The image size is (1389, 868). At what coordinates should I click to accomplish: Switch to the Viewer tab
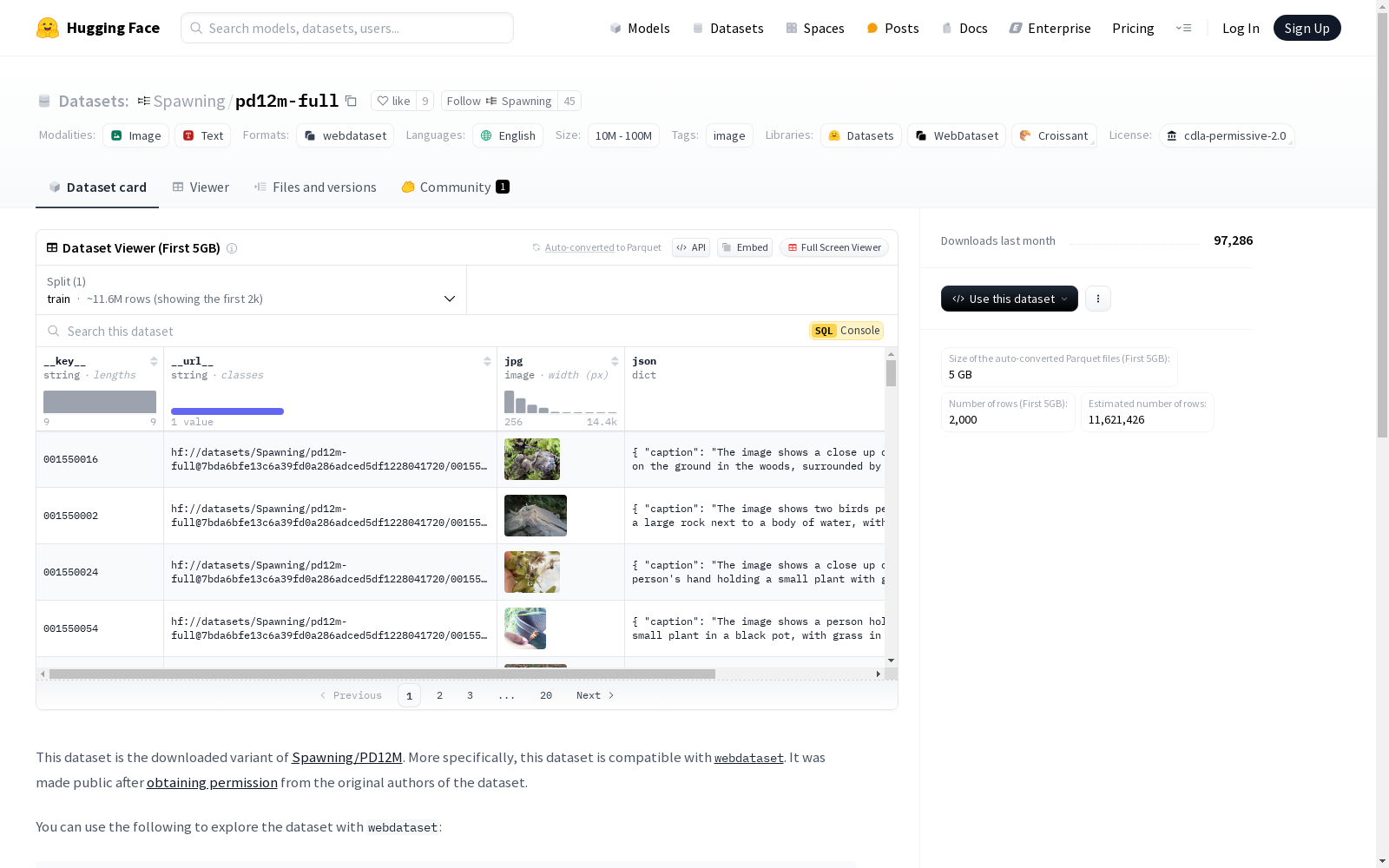[201, 187]
